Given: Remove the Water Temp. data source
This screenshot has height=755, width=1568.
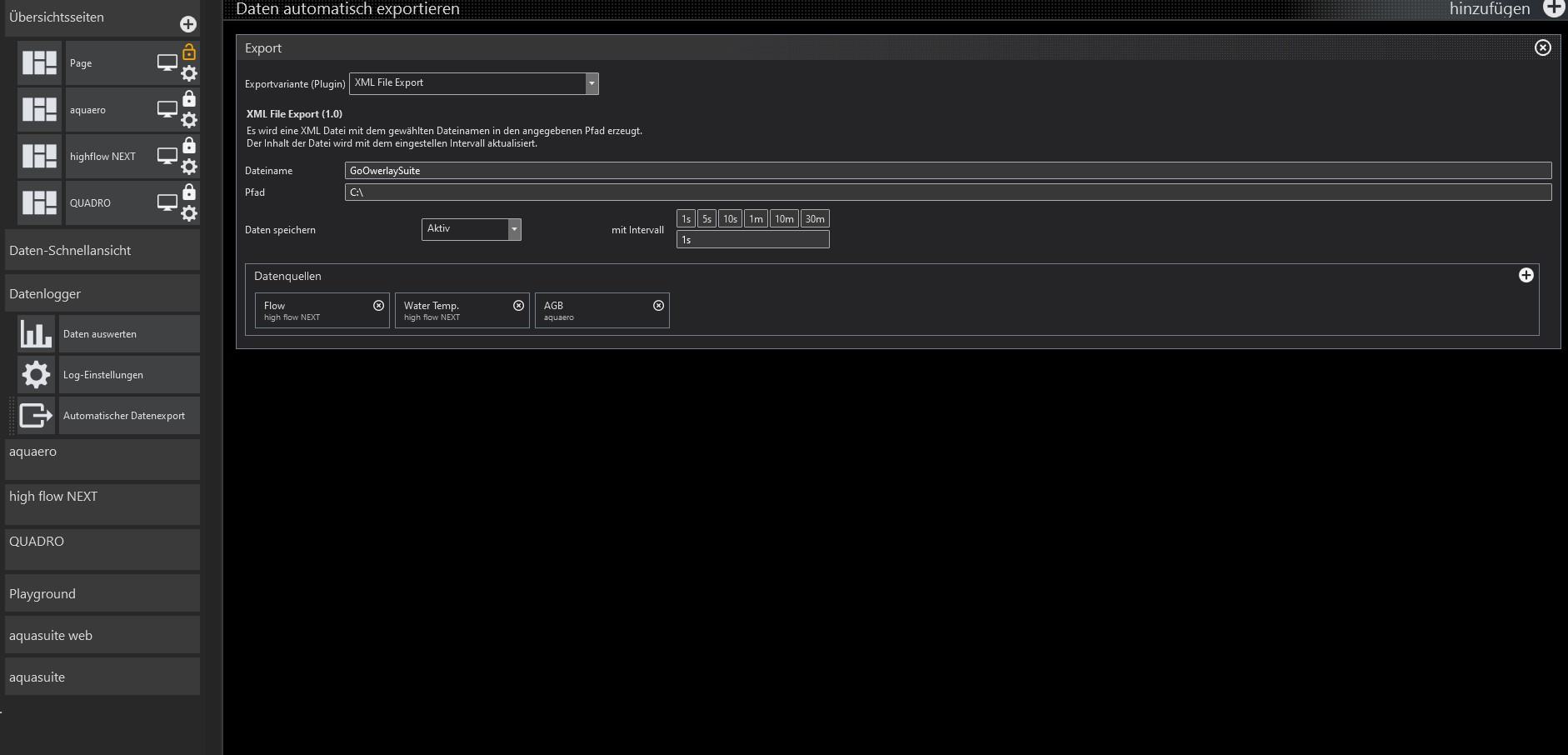Looking at the screenshot, I should click(x=518, y=306).
